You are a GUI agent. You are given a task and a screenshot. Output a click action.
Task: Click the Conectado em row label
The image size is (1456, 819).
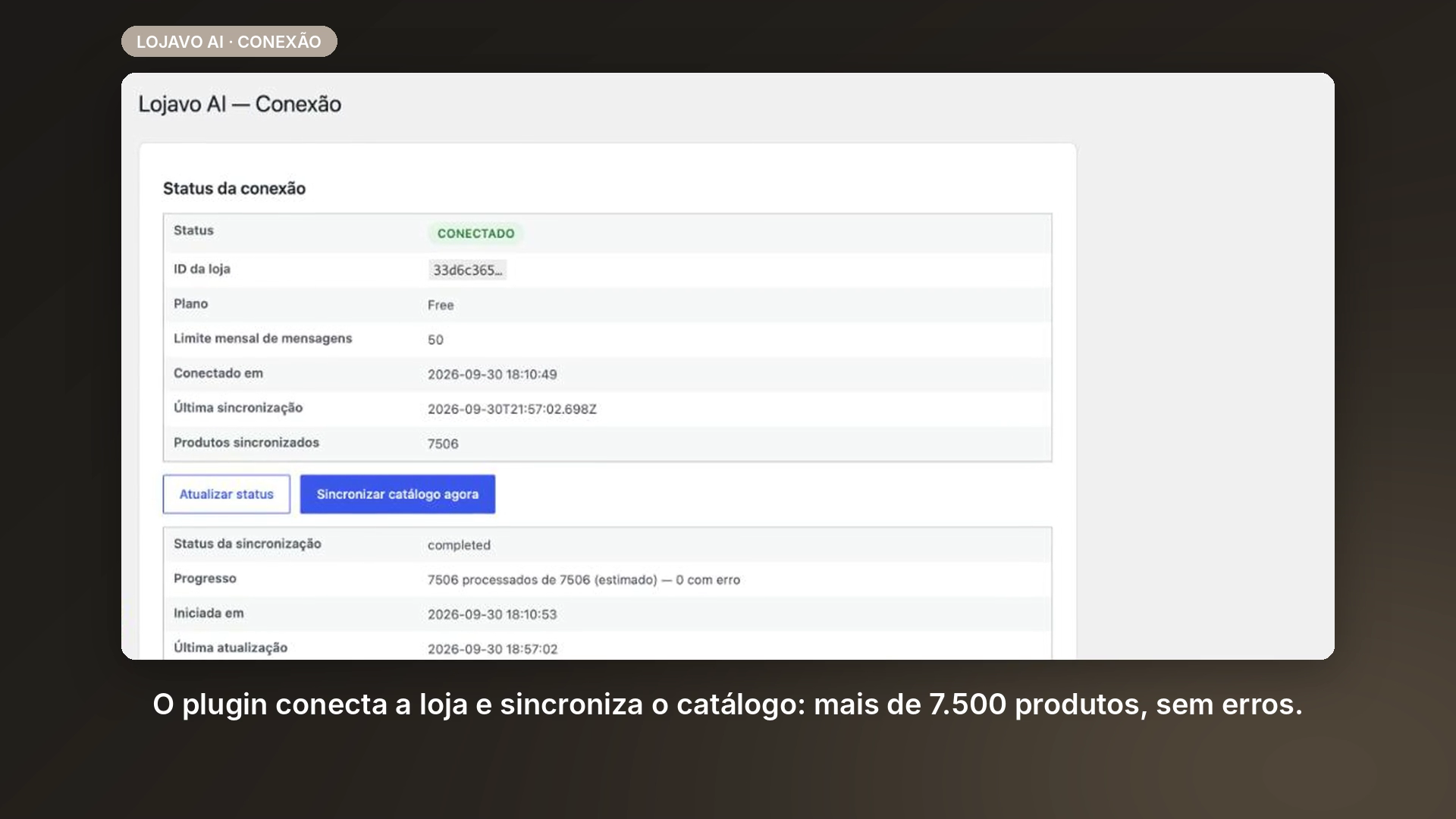[218, 373]
